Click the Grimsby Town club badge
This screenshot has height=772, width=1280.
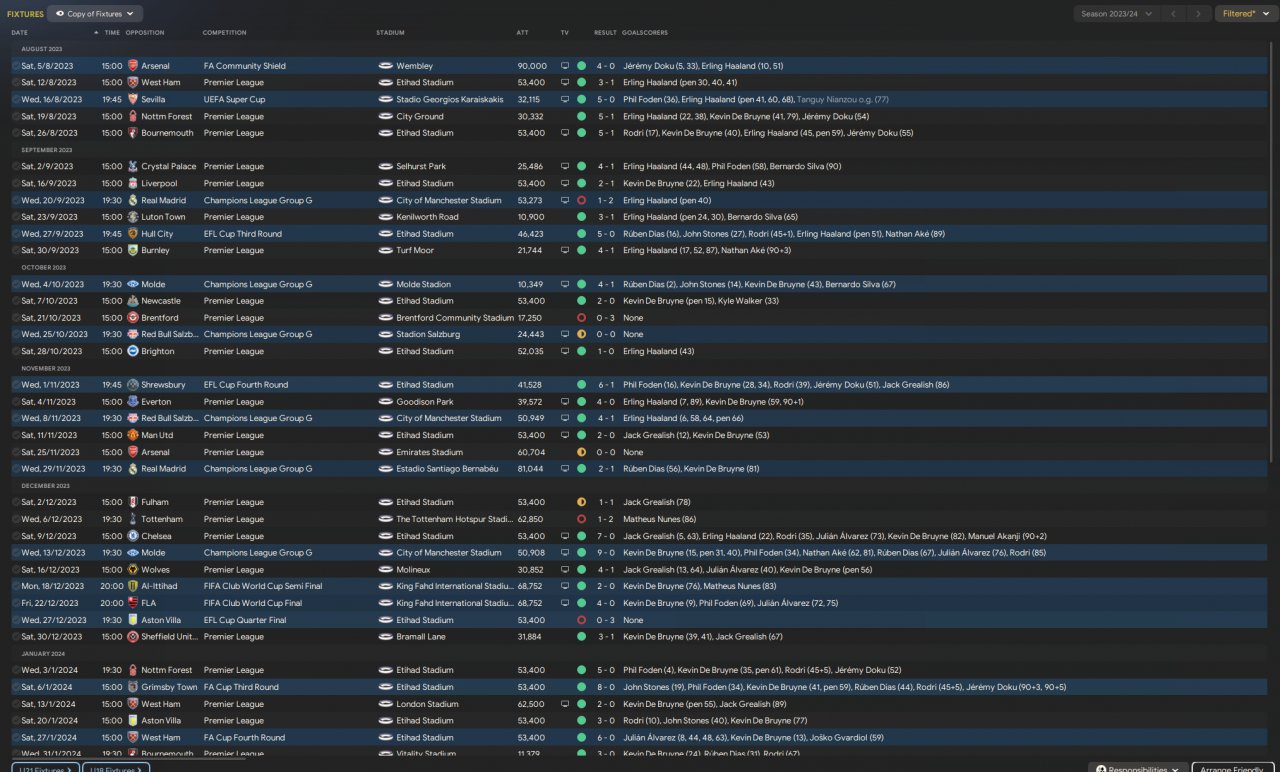point(133,688)
